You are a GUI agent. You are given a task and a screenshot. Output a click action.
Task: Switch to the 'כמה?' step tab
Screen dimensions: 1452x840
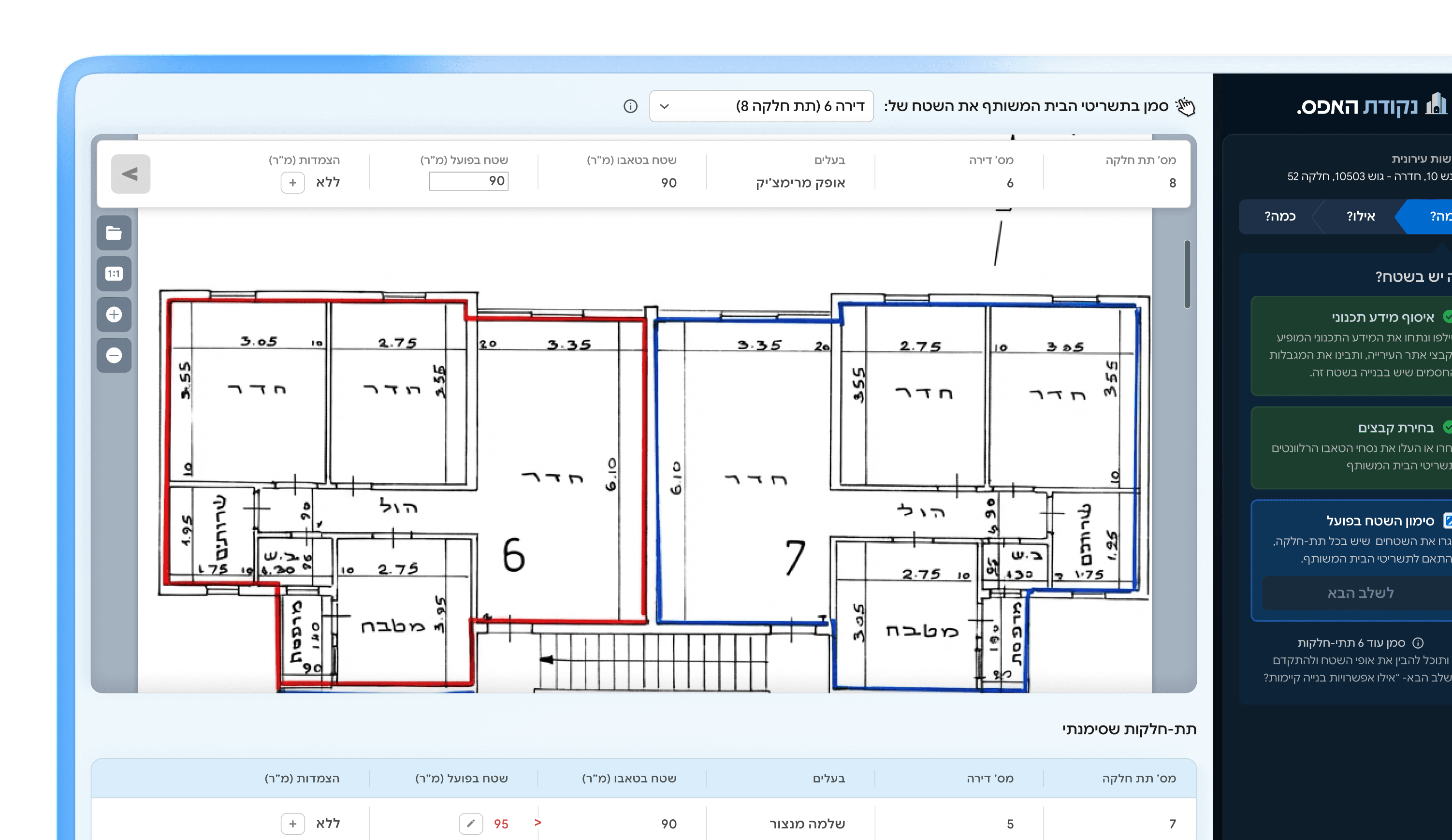coord(1280,217)
